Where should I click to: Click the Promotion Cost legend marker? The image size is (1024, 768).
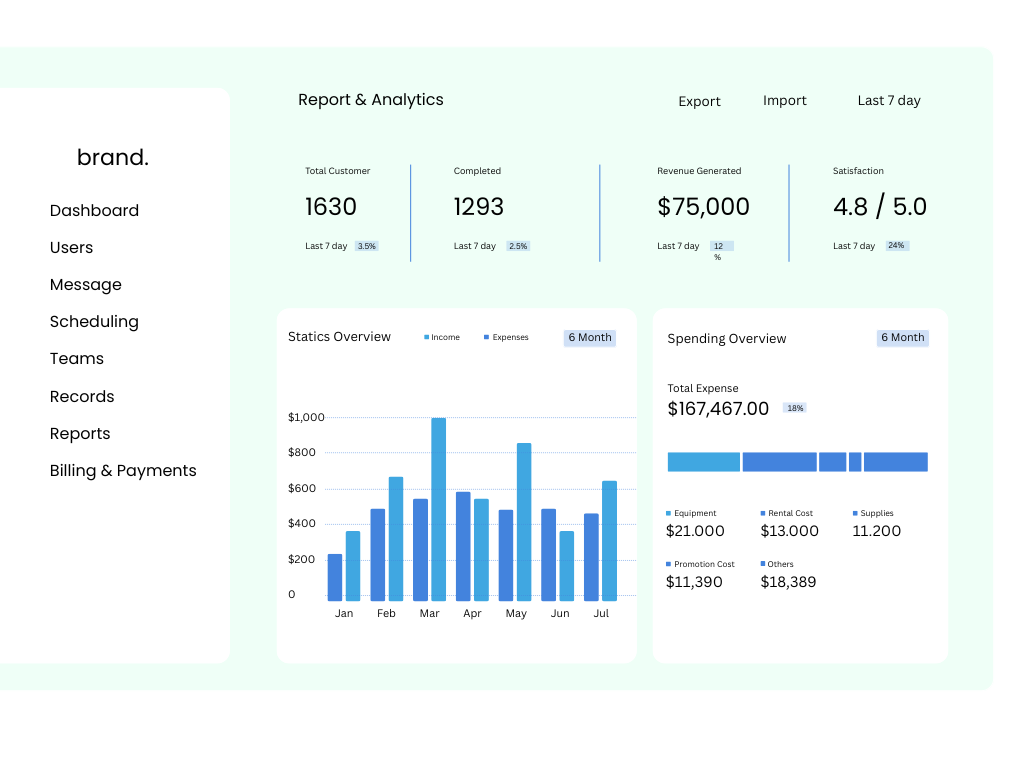click(669, 565)
